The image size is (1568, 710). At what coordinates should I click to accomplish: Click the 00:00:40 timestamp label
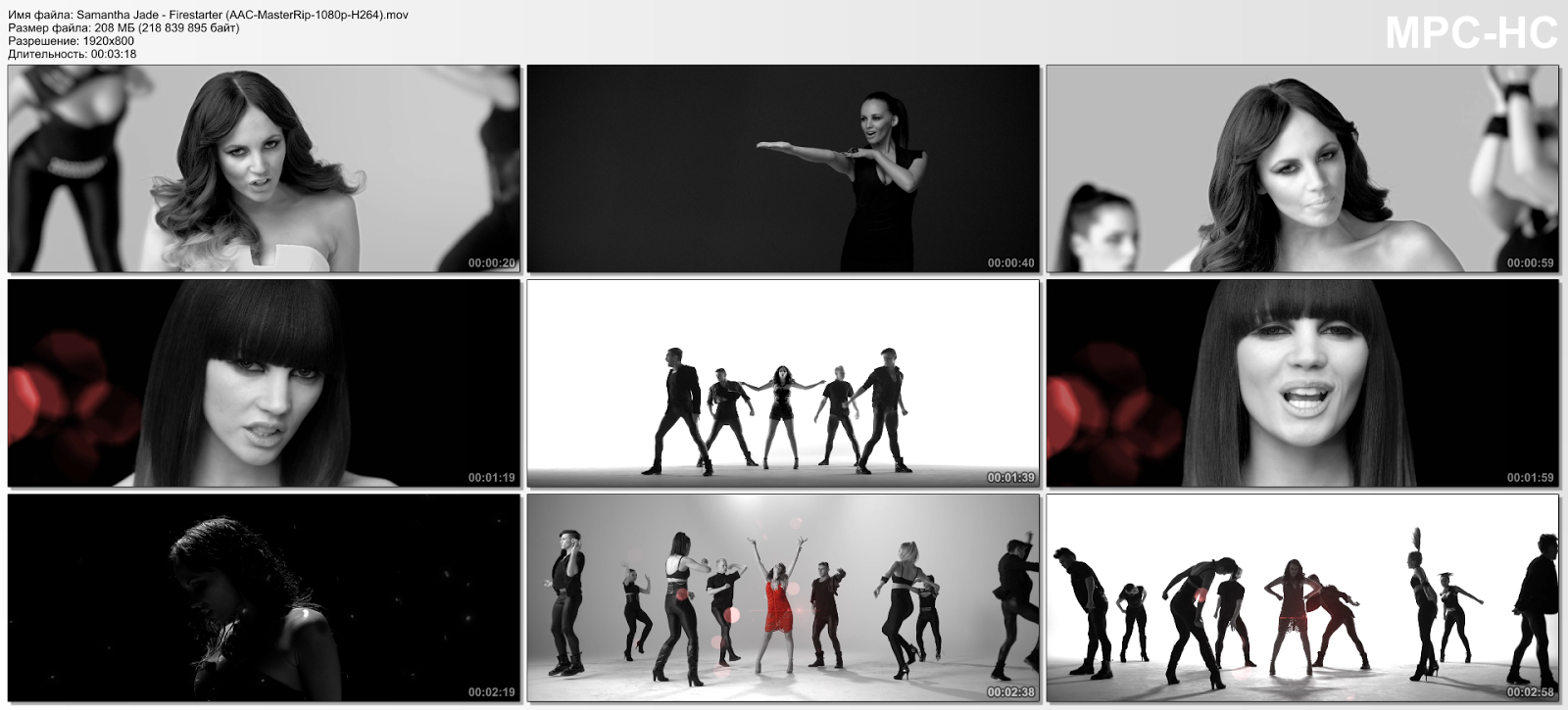pyautogui.click(x=1010, y=263)
